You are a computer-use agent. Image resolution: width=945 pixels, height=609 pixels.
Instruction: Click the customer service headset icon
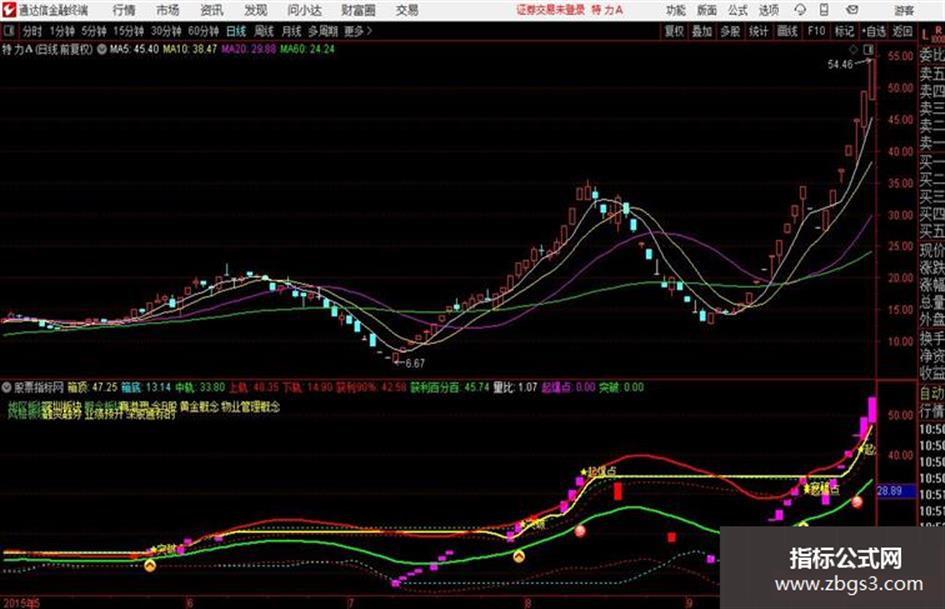800,10
